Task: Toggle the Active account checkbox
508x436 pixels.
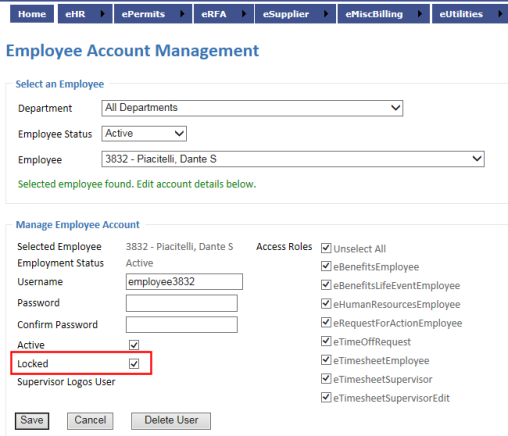Action: coord(134,345)
